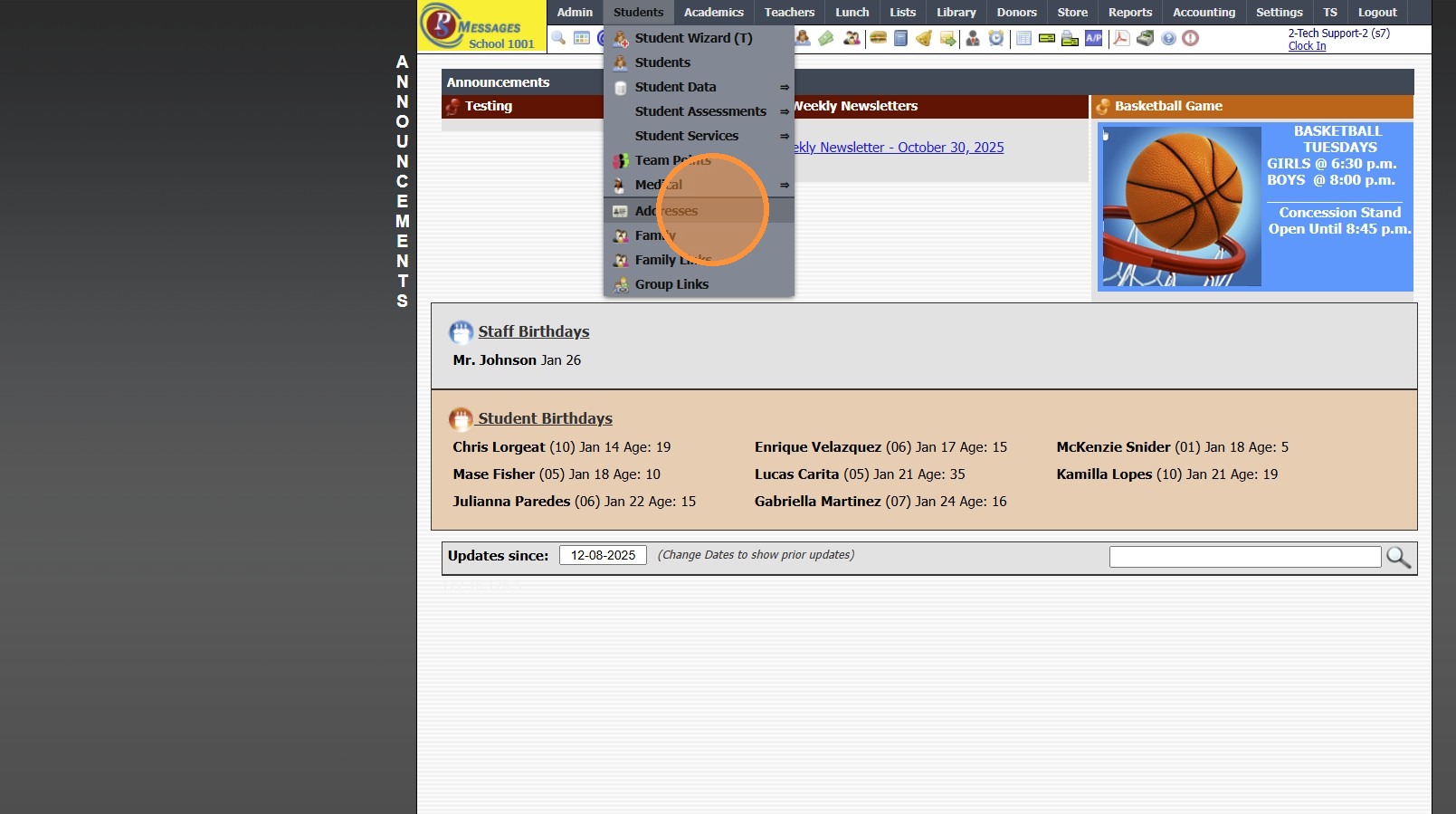Click the Staff Birthdays cake icon
The height and width of the screenshot is (814, 1456).
click(x=461, y=332)
